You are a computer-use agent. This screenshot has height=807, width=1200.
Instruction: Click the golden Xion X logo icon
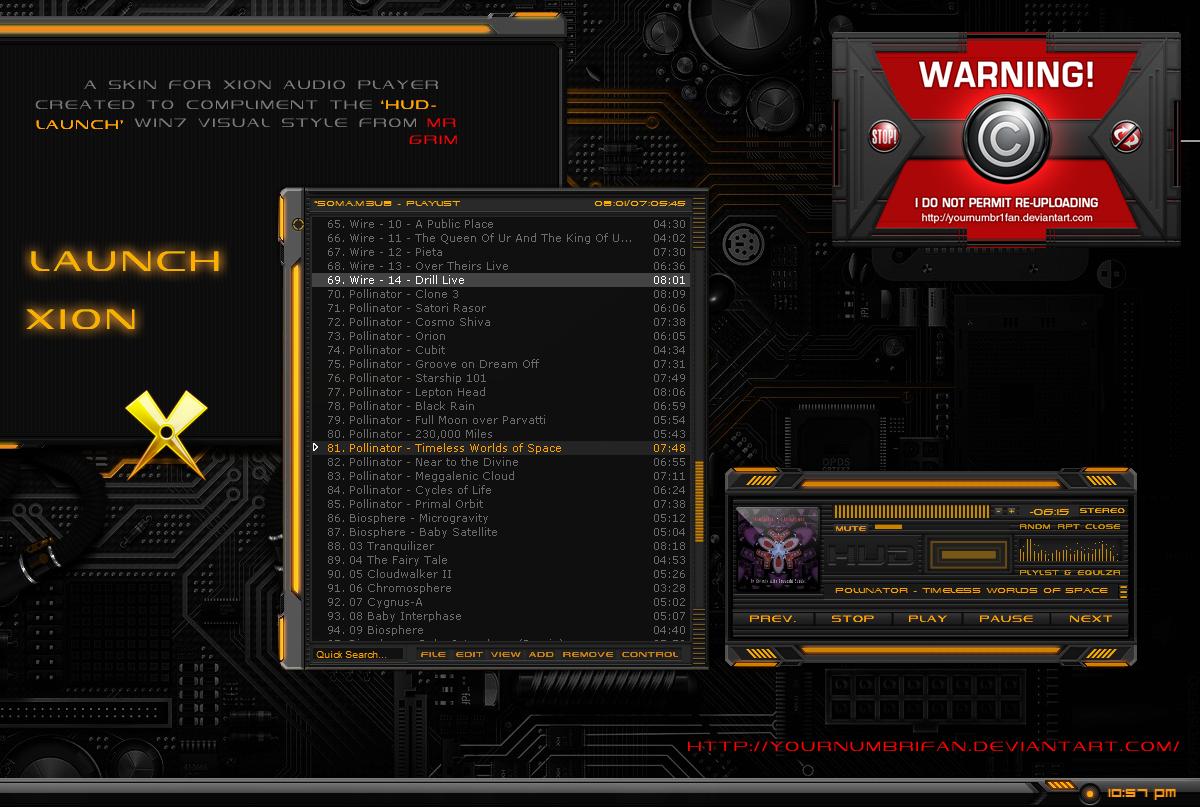click(x=165, y=430)
